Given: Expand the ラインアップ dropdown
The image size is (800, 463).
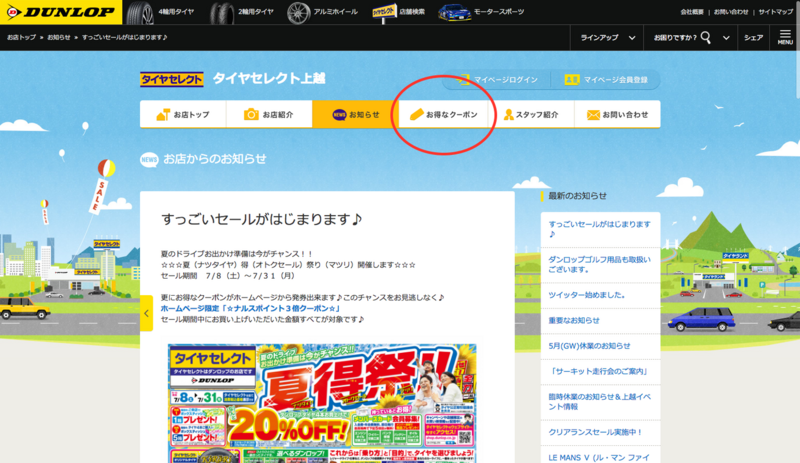Looking at the screenshot, I should pyautogui.click(x=608, y=38).
